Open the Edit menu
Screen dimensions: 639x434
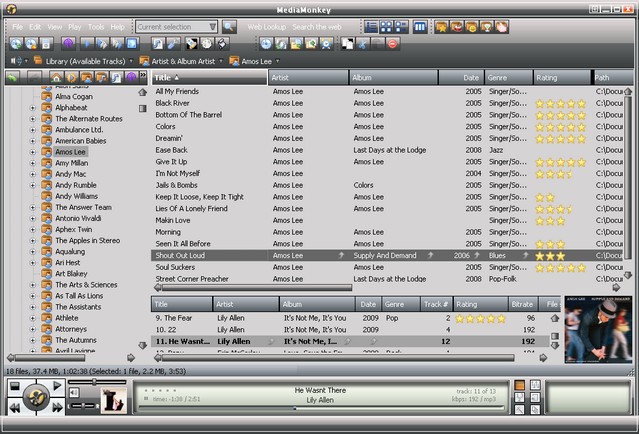[x=35, y=27]
